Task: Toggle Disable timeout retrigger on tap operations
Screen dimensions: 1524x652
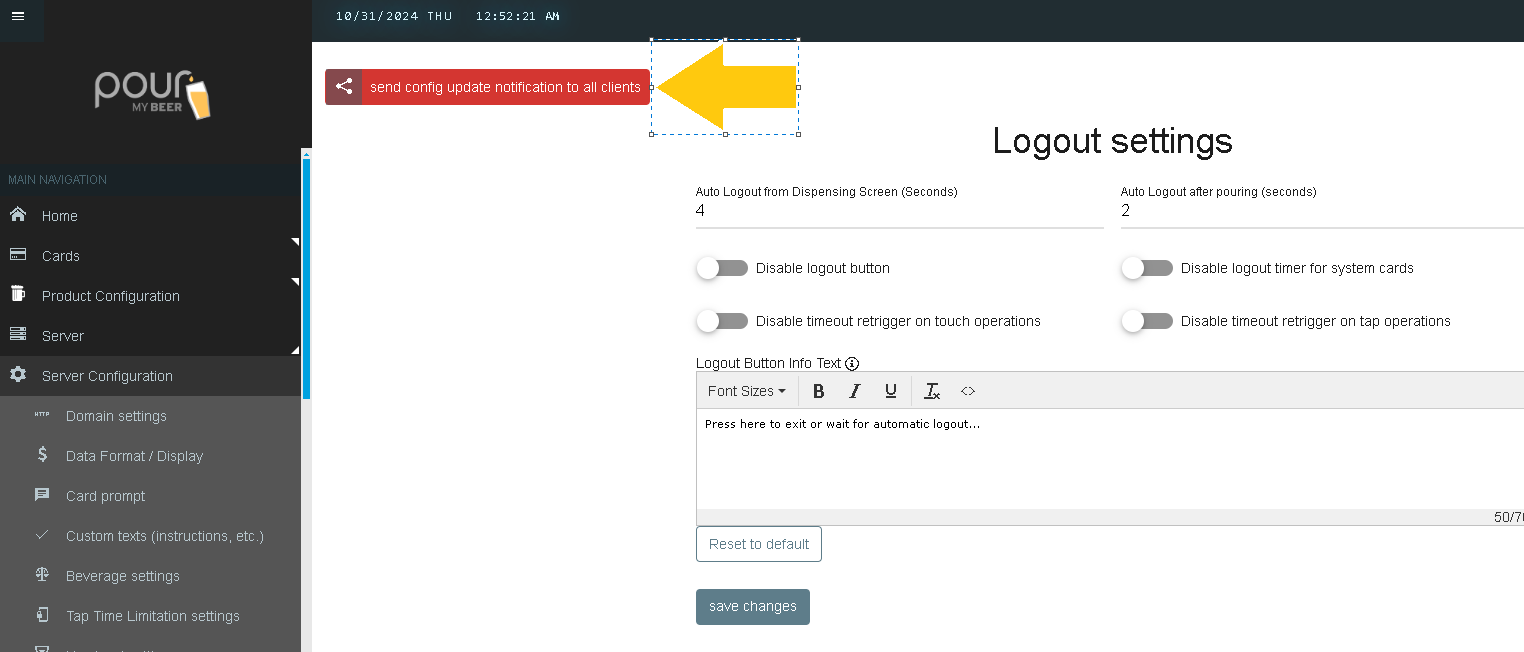Action: tap(1146, 321)
